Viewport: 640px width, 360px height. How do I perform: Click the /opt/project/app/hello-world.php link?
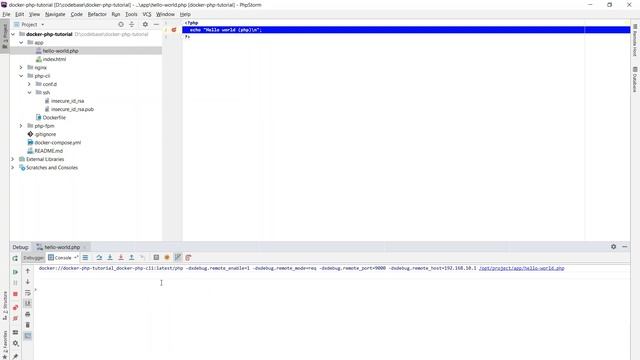pyautogui.click(x=522, y=268)
